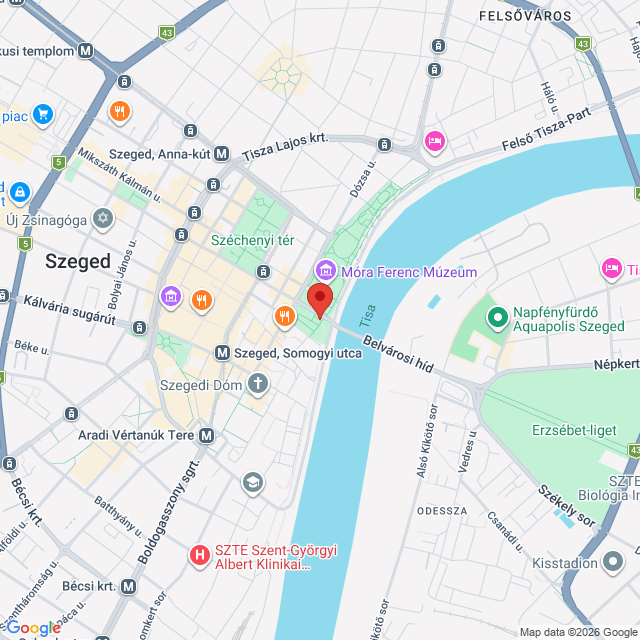The width and height of the screenshot is (640, 640).
Task: Click the university graduation cap icon
Action: (x=253, y=483)
